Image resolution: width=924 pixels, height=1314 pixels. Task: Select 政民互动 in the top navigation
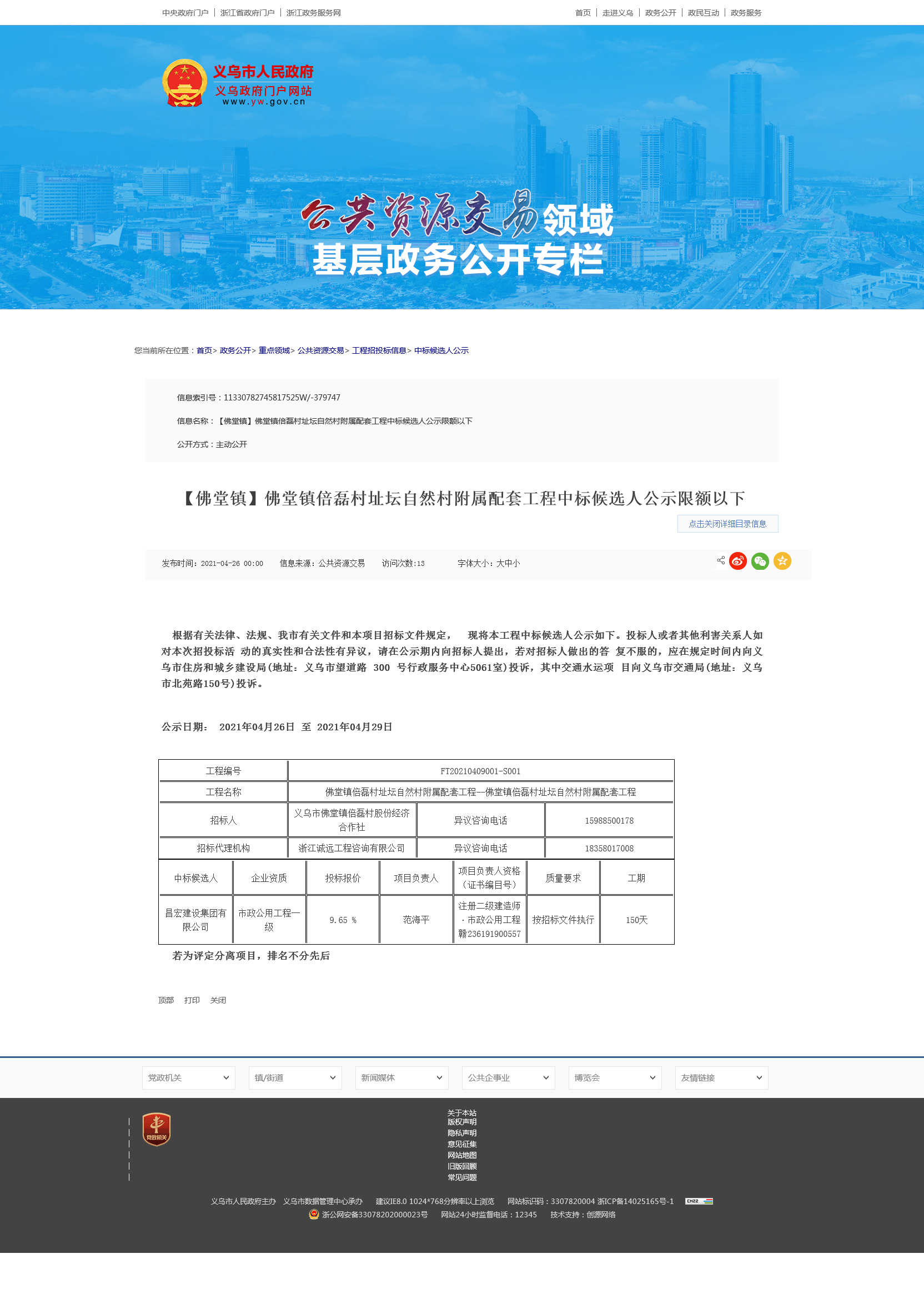tap(703, 13)
